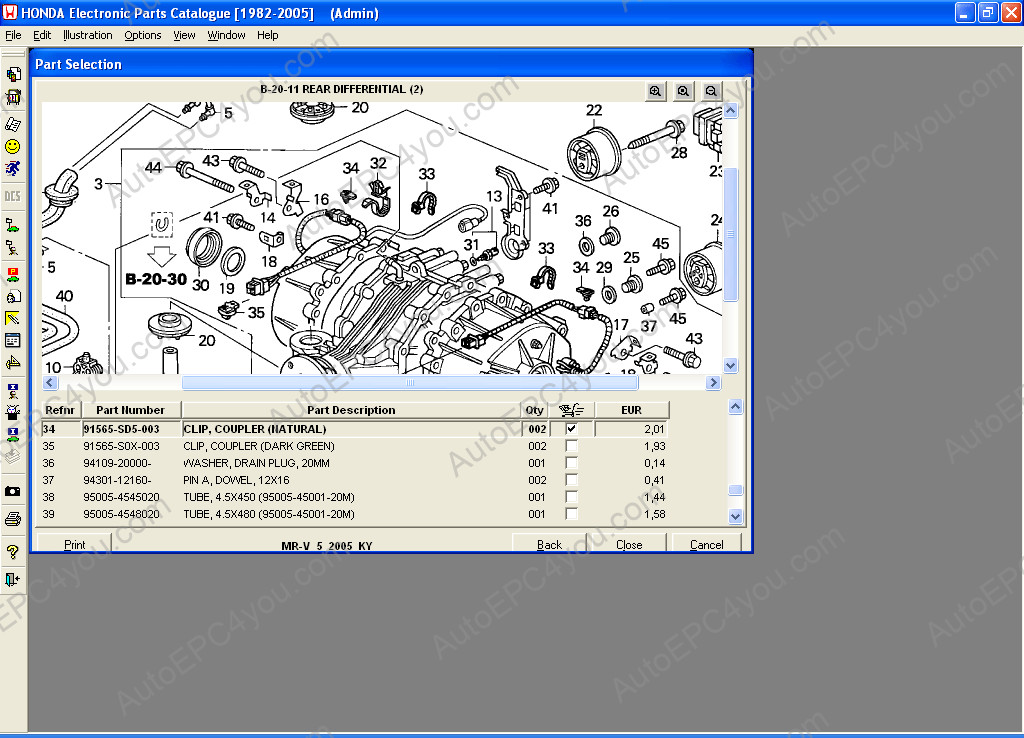Click the yellow smiley face toolbar icon
This screenshot has height=738, width=1024.
(13, 146)
